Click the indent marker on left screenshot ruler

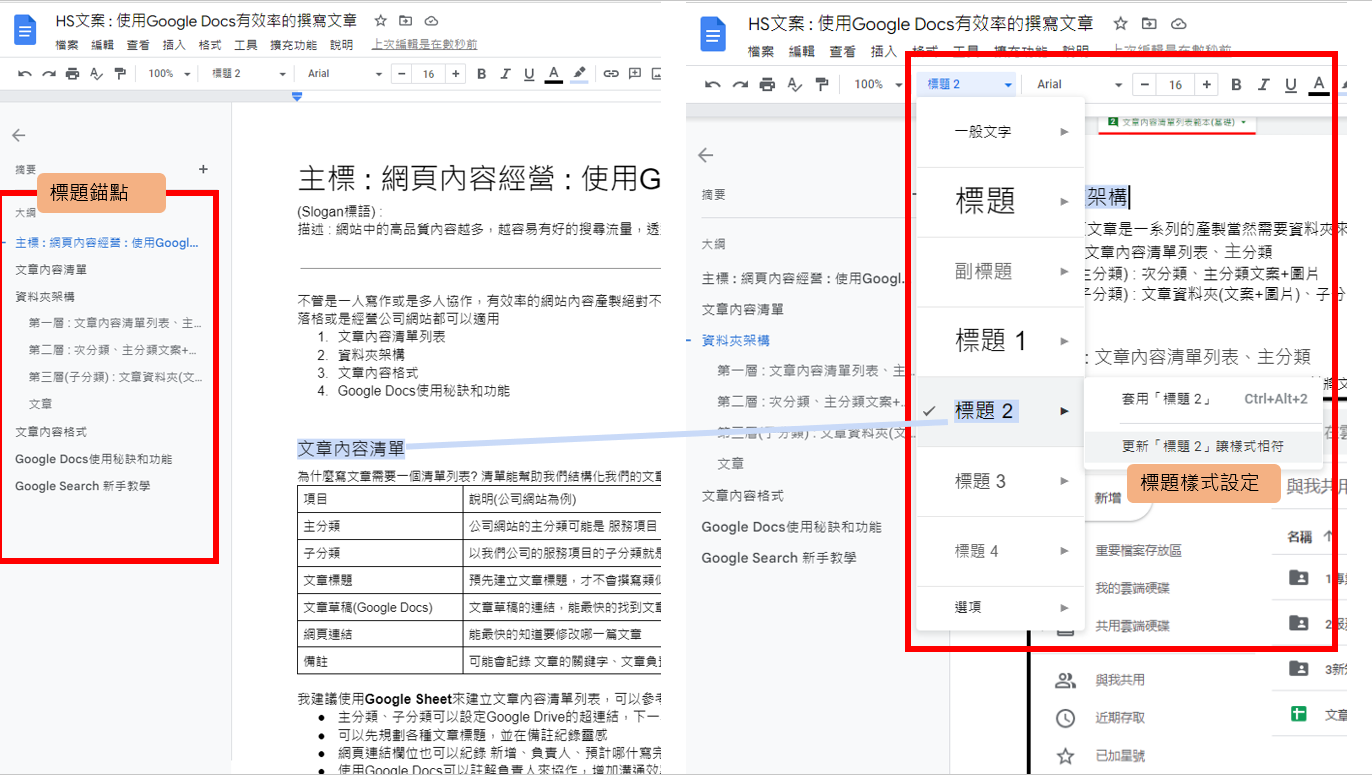tap(297, 97)
